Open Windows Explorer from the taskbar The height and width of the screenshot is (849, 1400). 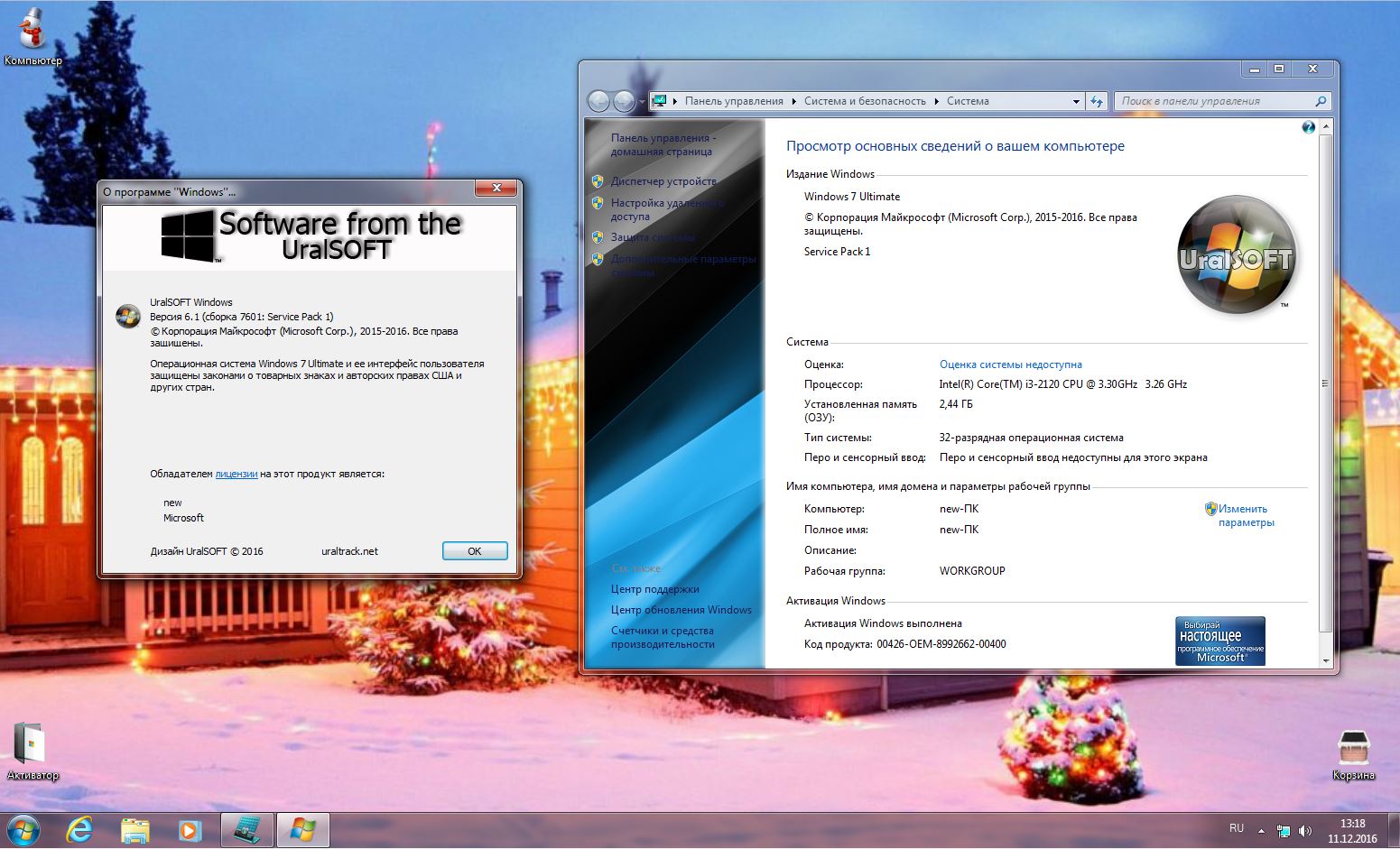coord(134,830)
